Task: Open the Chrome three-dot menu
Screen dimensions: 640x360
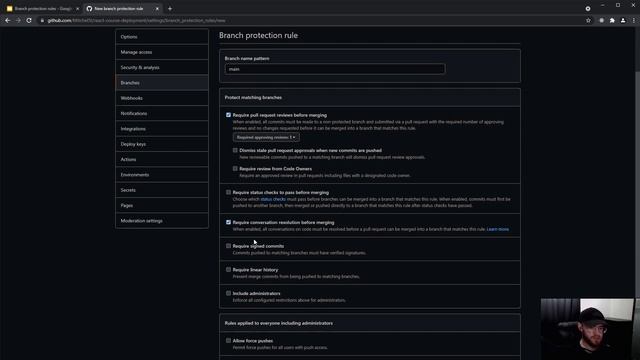Action: pyautogui.click(x=634, y=20)
